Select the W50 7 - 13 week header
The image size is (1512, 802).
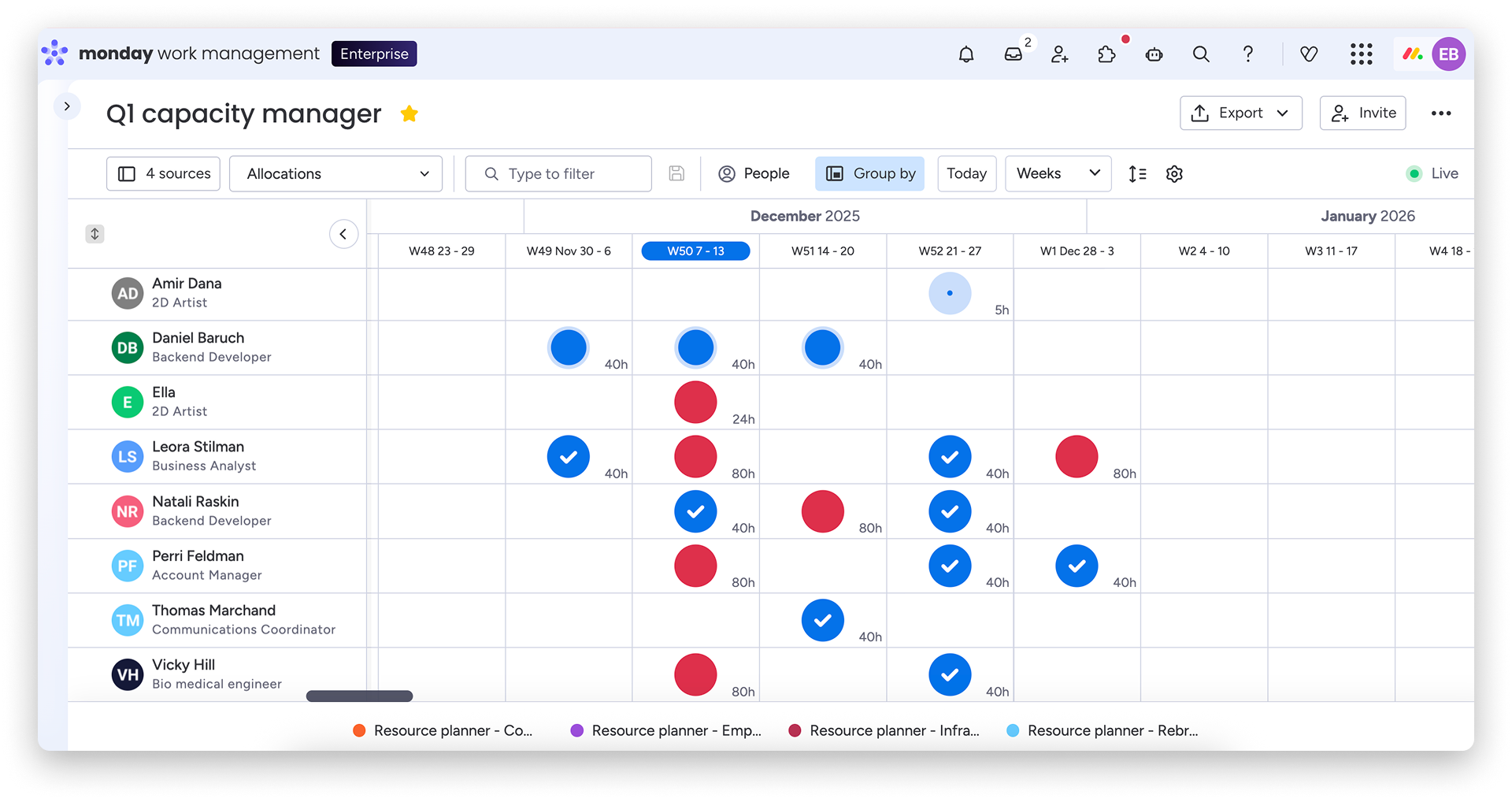[x=695, y=251]
